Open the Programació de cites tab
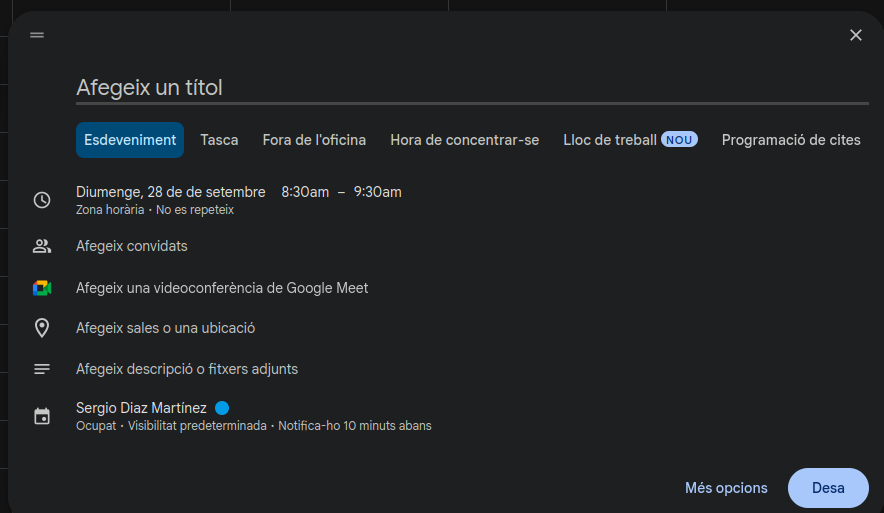The height and width of the screenshot is (513, 884). click(790, 140)
